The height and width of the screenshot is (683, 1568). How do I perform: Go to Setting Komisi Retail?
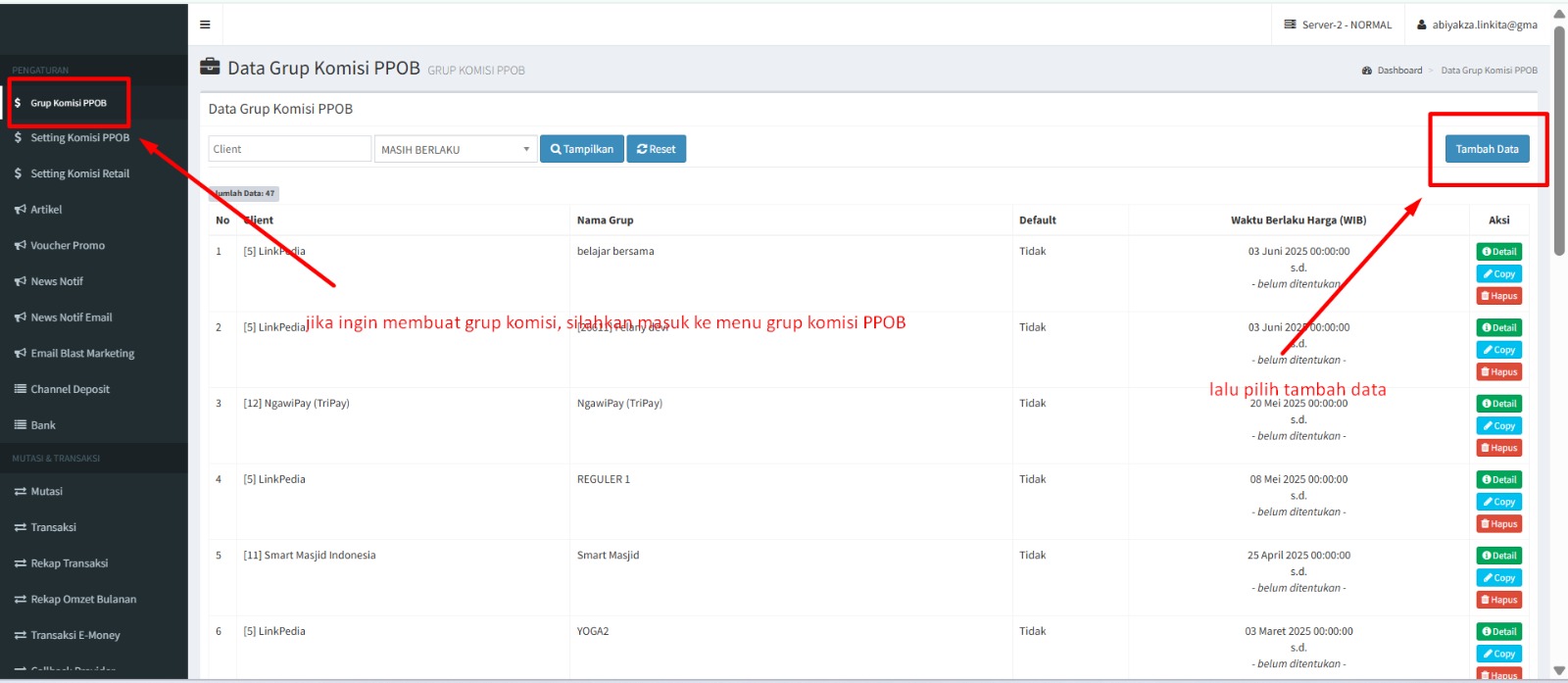pyautogui.click(x=79, y=173)
